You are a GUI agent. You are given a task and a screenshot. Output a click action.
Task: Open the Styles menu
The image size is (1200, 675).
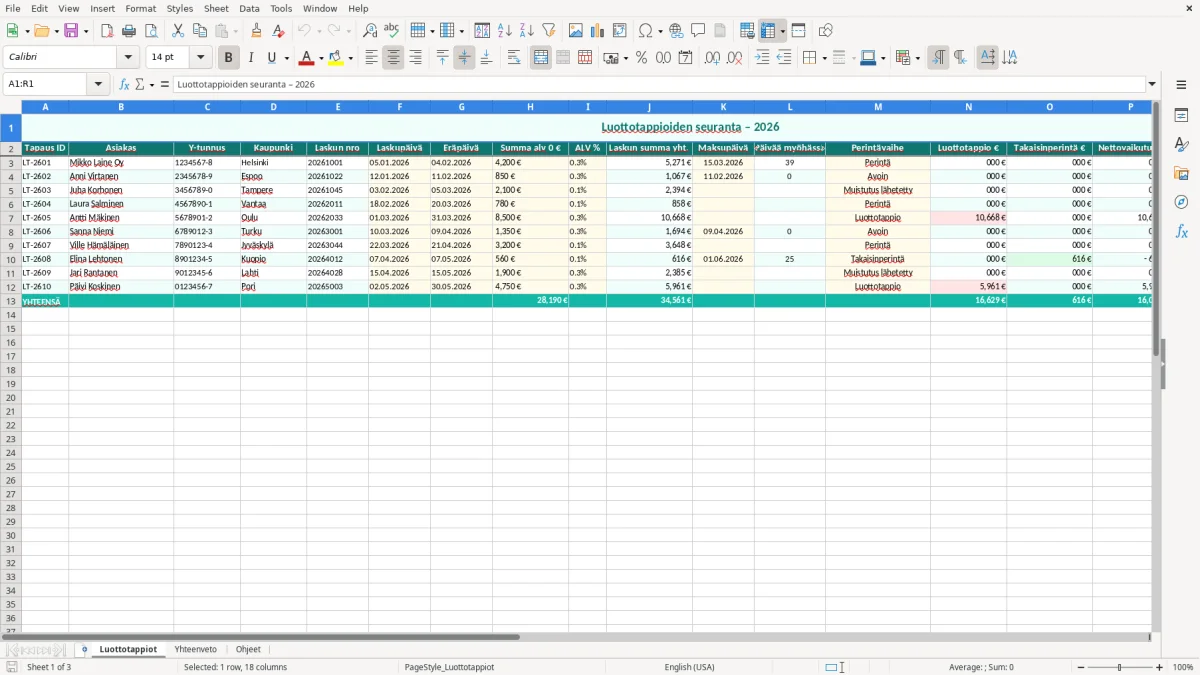pos(180,8)
